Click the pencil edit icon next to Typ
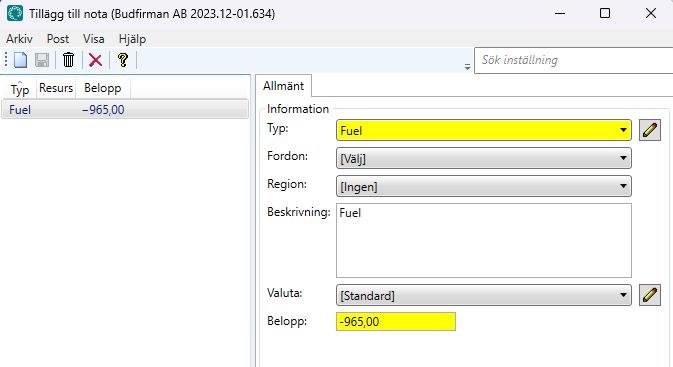 pyautogui.click(x=650, y=130)
